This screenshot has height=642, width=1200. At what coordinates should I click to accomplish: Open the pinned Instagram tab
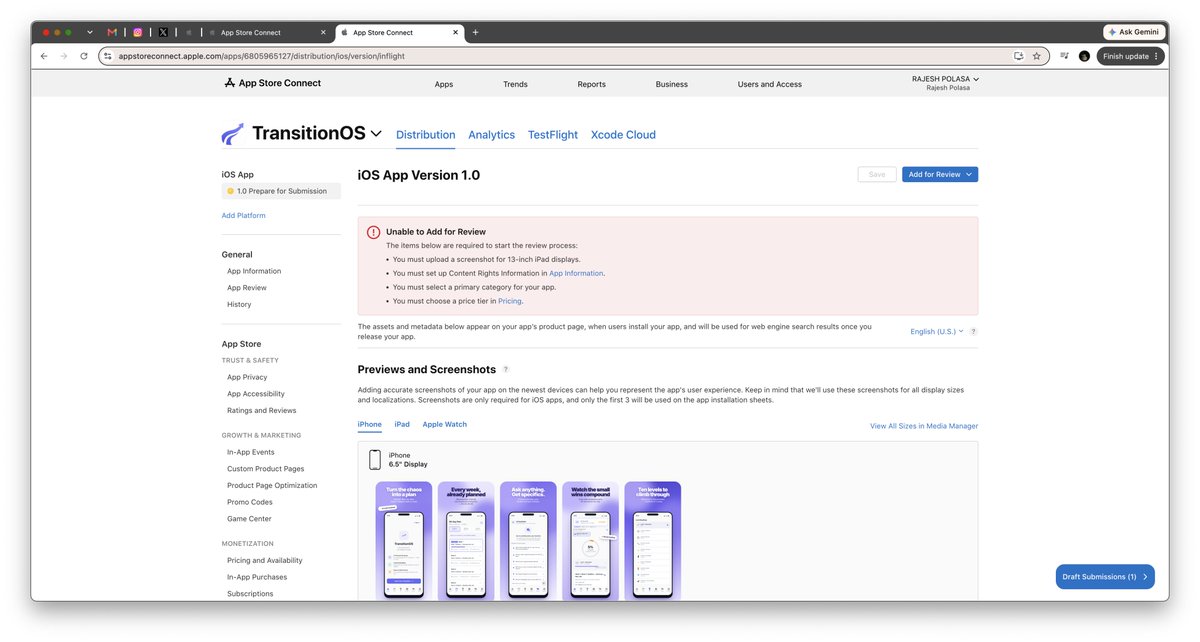pos(138,32)
